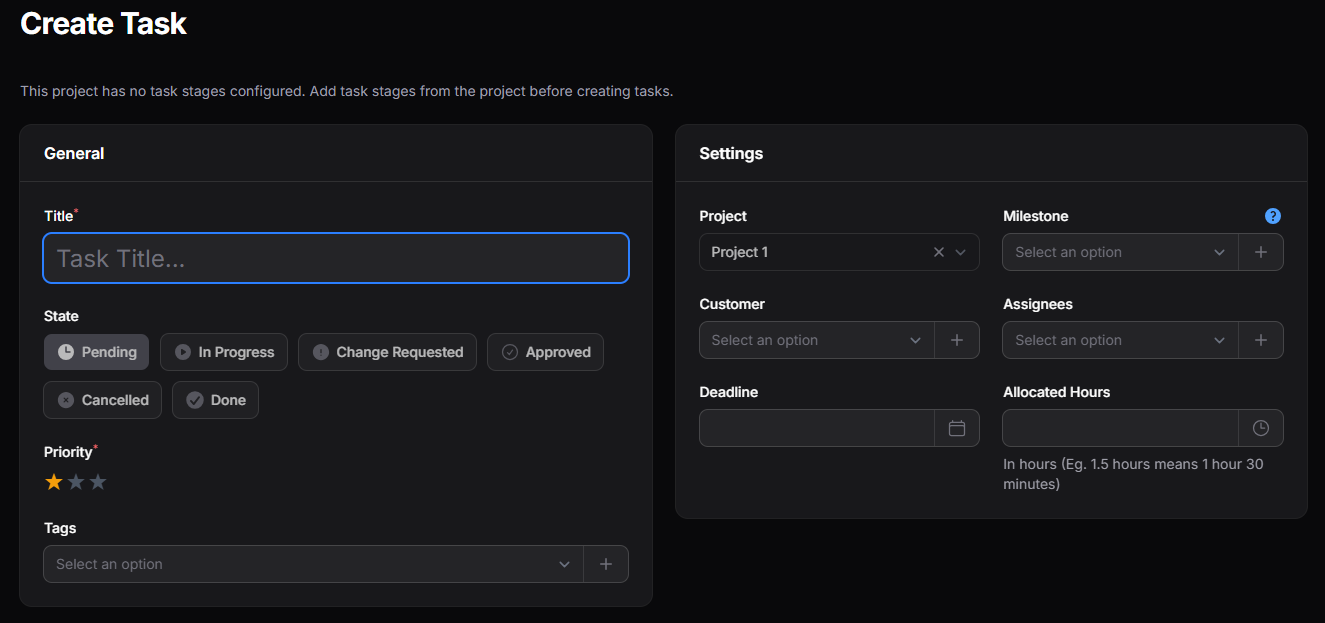Open the Project dropdown showing Project 1
The width and height of the screenshot is (1325, 623).
pyautogui.click(x=839, y=252)
